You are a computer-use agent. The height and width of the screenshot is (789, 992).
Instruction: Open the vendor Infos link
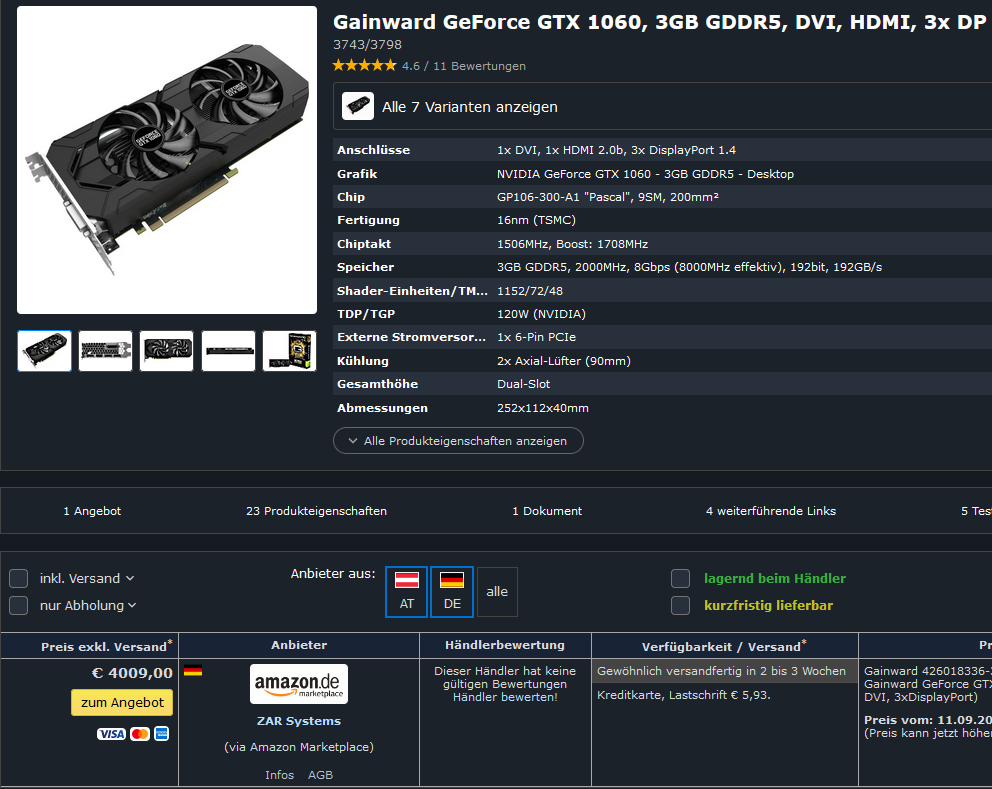(280, 774)
